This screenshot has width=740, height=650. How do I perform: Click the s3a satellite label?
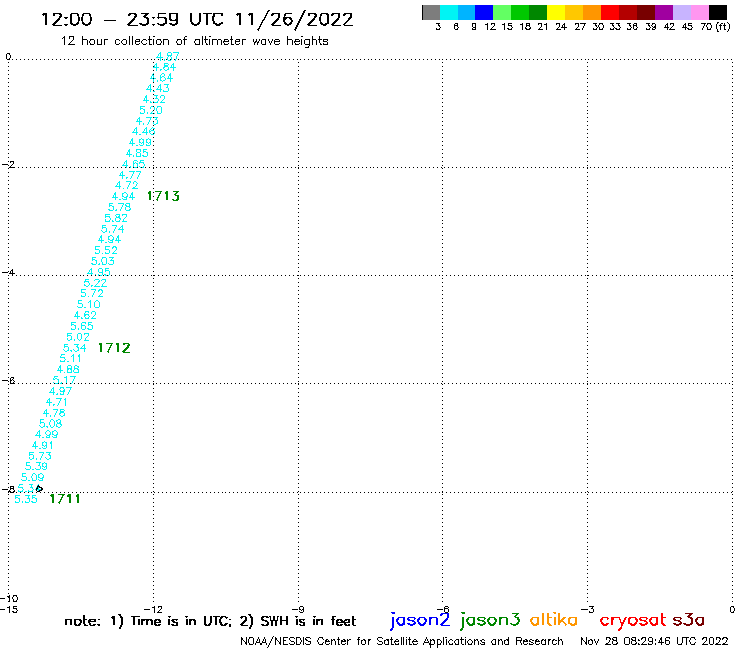688,620
